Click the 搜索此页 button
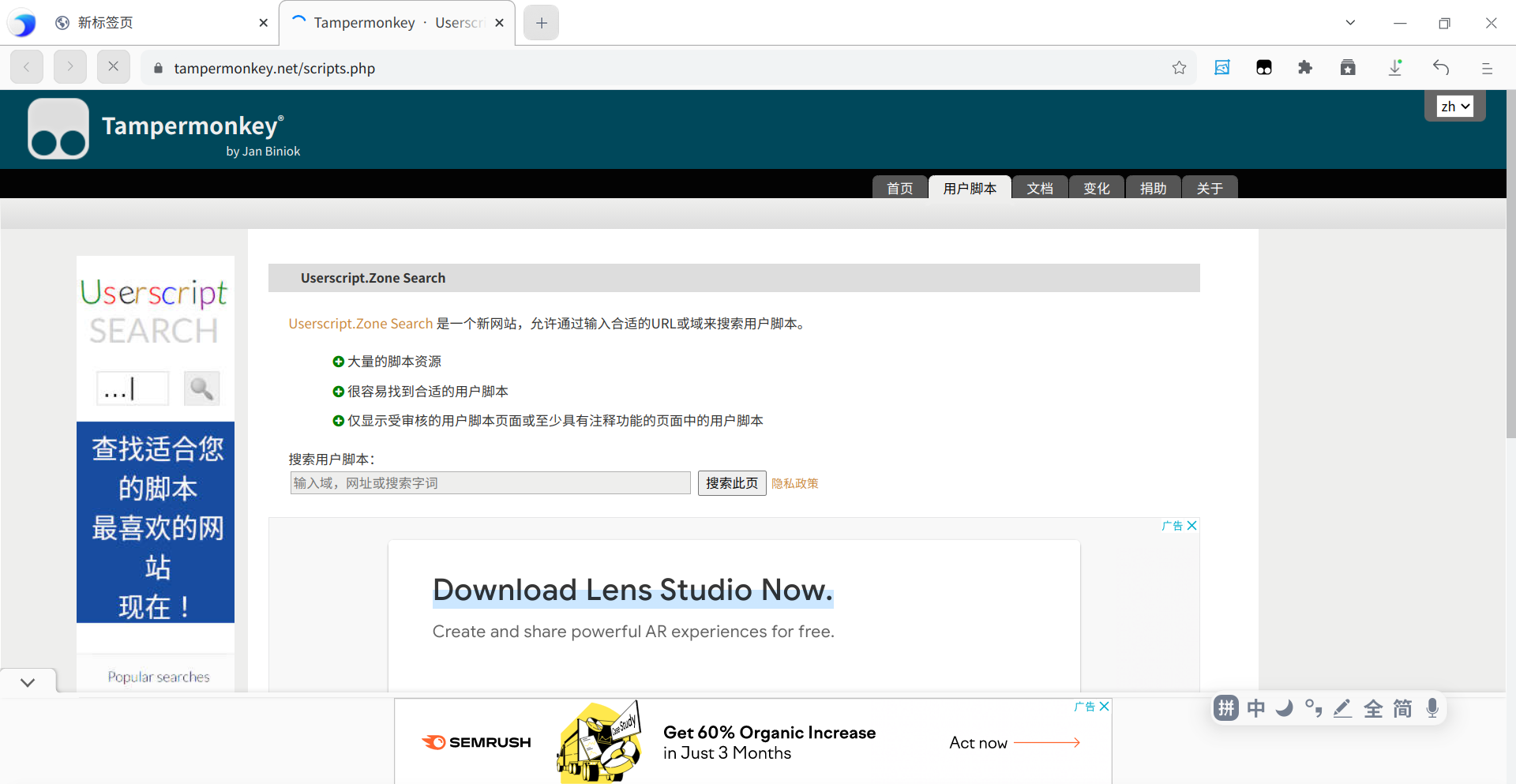Screen dimensions: 1516x784 point(731,483)
